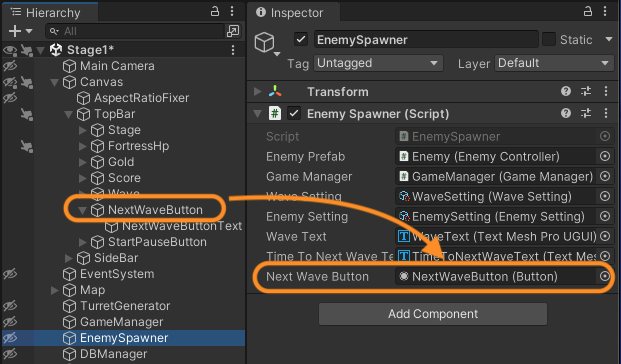Toggle Enemy Spawner script enabled checkbox
Viewport: 621px width, 364px height.
coord(293,114)
